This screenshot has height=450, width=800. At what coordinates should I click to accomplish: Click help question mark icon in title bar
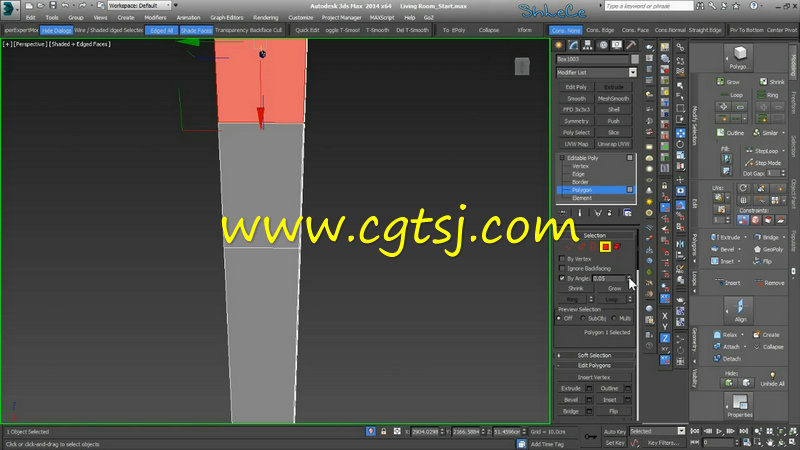[754, 6]
